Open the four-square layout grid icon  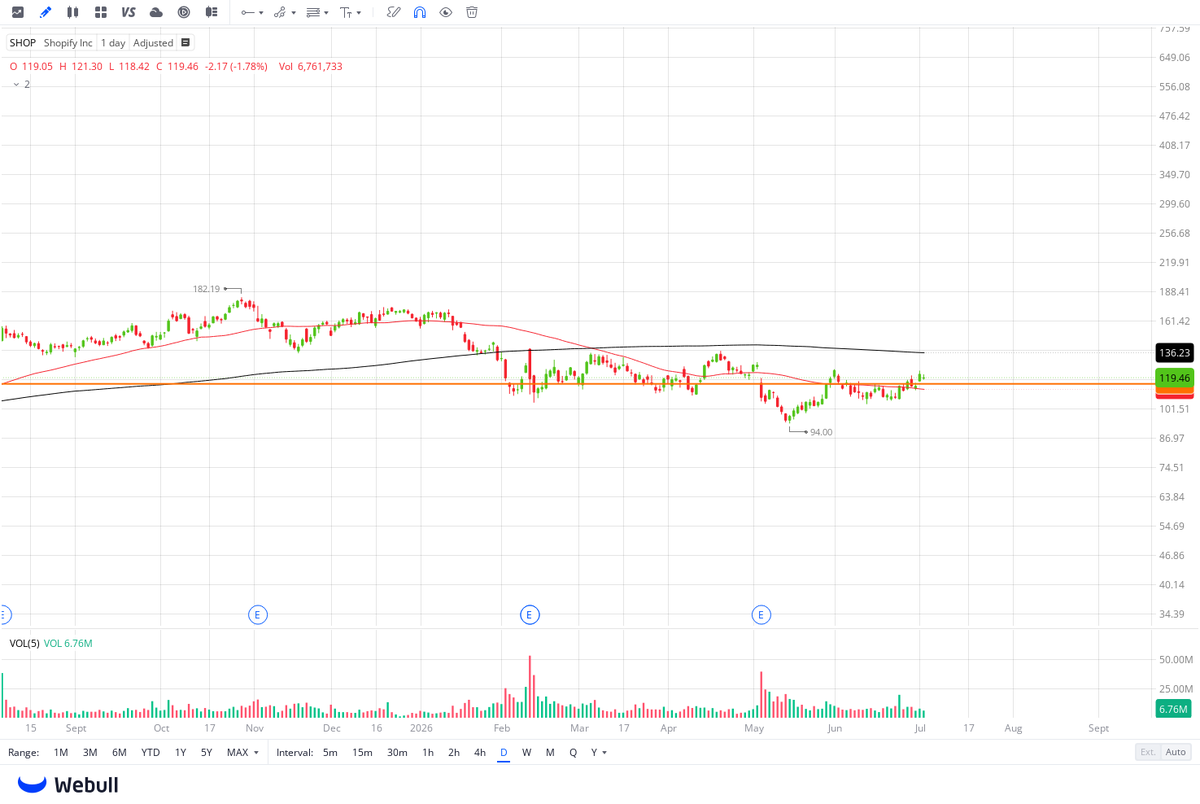point(101,12)
